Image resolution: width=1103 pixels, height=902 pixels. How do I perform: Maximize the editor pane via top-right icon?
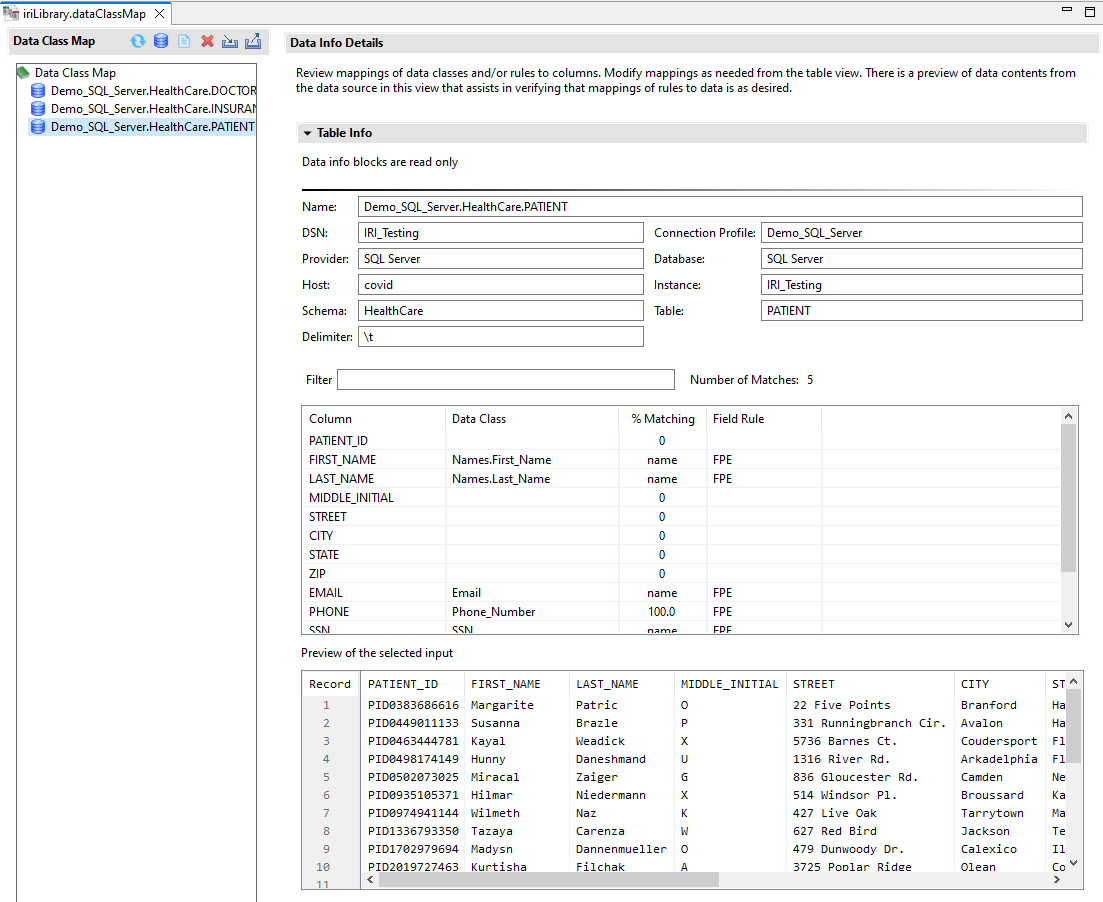pyautogui.click(x=1088, y=11)
